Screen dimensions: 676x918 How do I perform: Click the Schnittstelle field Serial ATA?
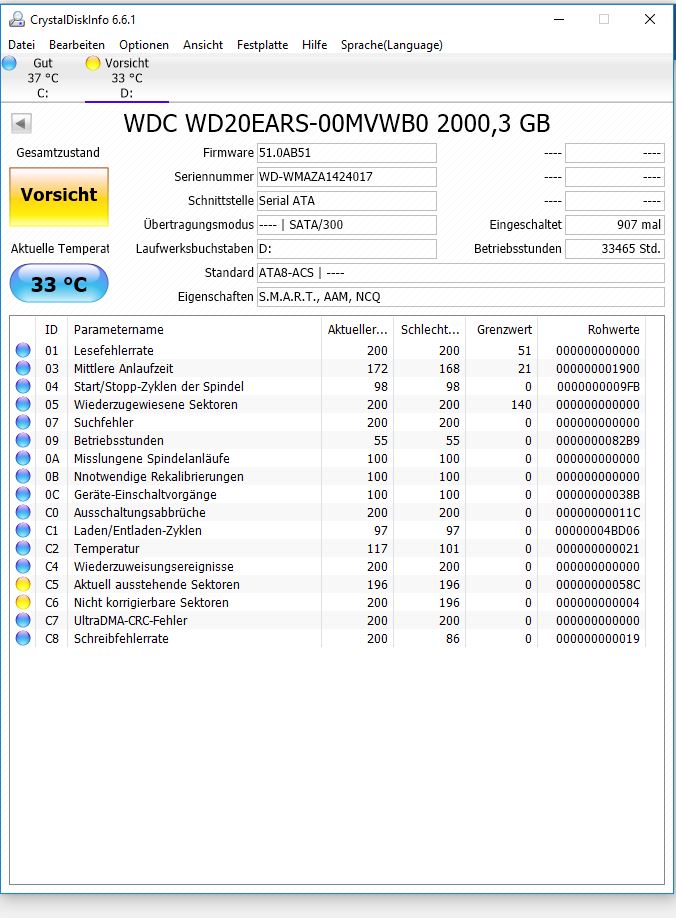pyautogui.click(x=346, y=201)
